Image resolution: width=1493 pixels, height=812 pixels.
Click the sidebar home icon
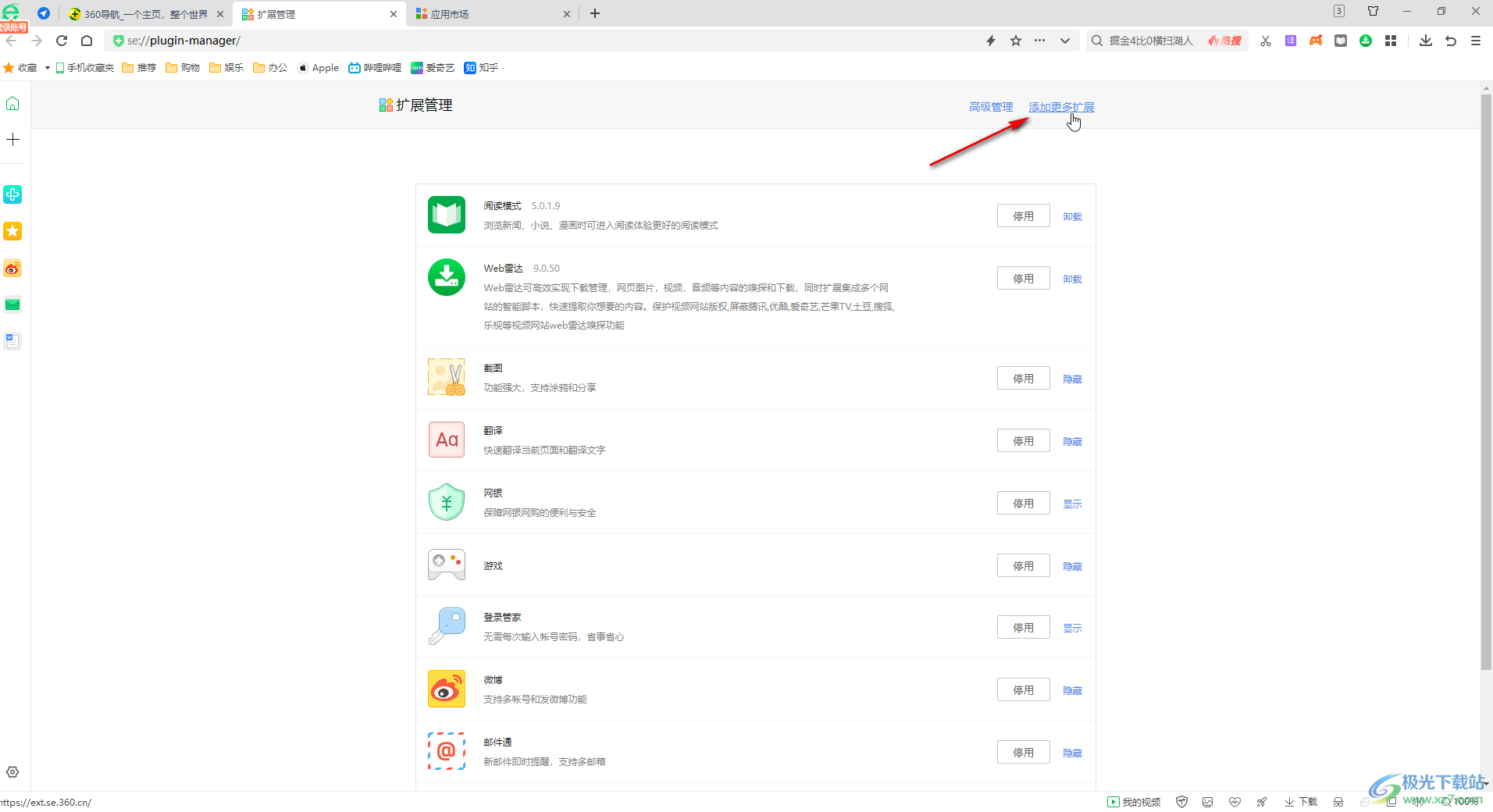click(12, 103)
